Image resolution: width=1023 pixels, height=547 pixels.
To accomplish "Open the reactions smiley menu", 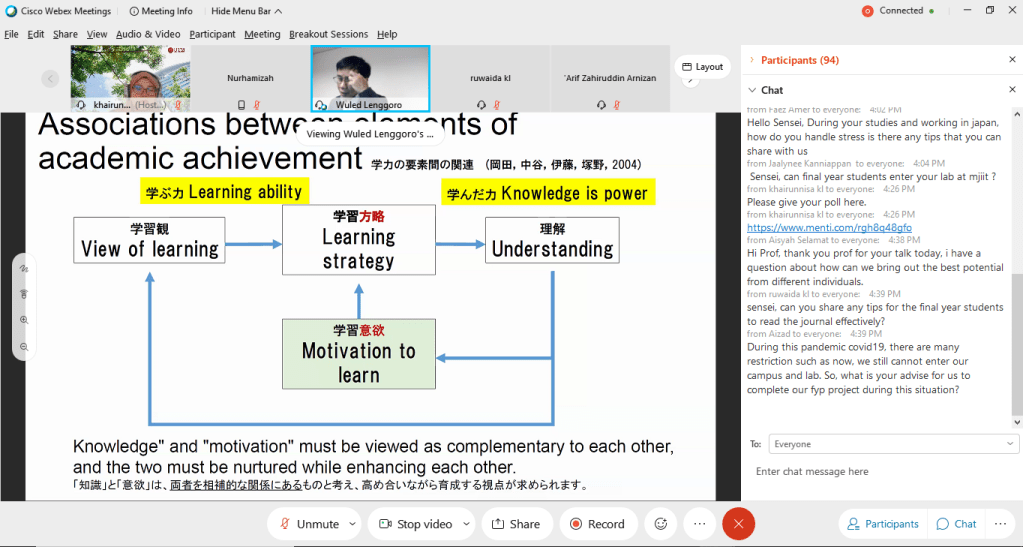I will point(660,524).
